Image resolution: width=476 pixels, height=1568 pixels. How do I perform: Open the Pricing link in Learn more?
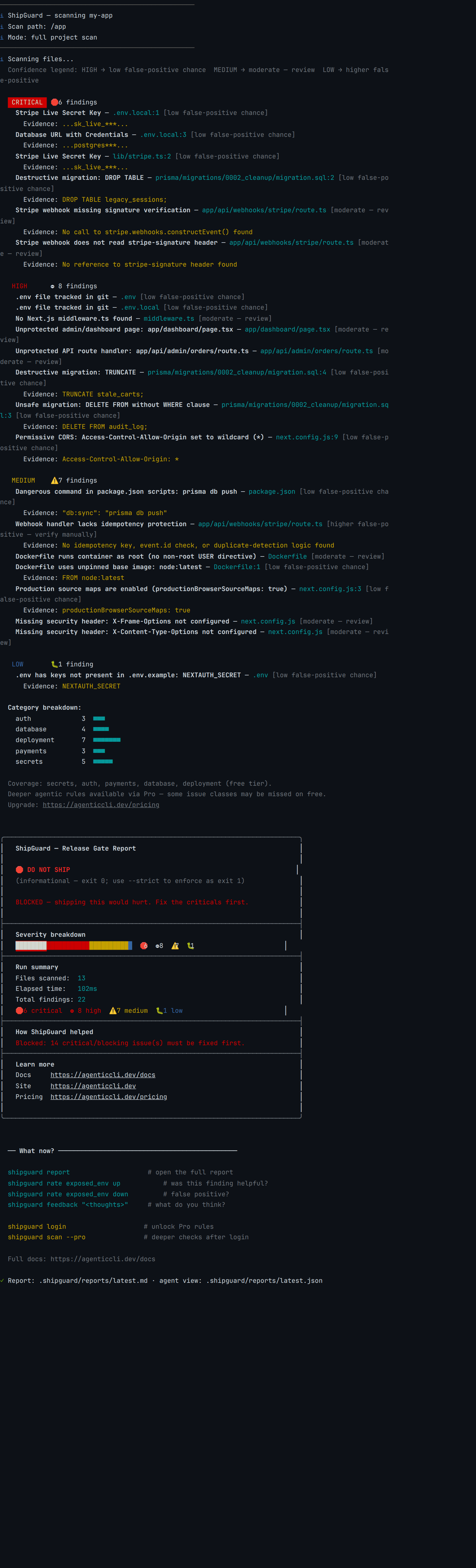pyautogui.click(x=109, y=1097)
